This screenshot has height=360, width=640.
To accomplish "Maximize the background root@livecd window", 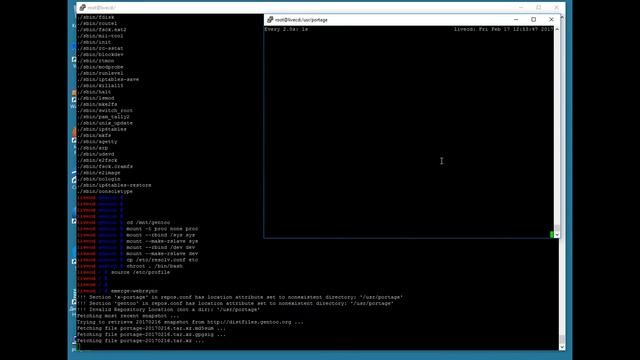I will click(x=539, y=7).
